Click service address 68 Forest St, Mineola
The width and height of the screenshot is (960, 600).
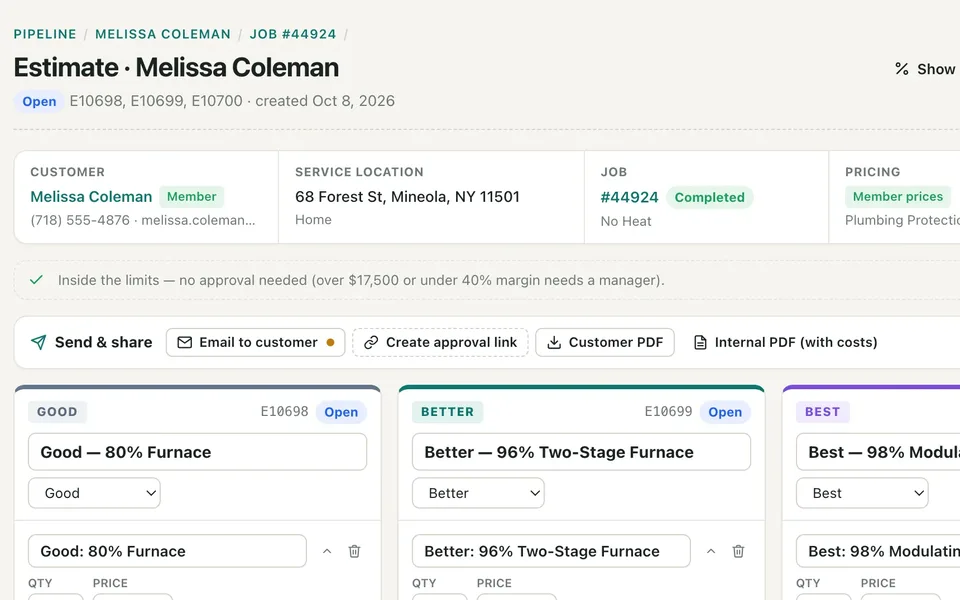click(x=407, y=197)
